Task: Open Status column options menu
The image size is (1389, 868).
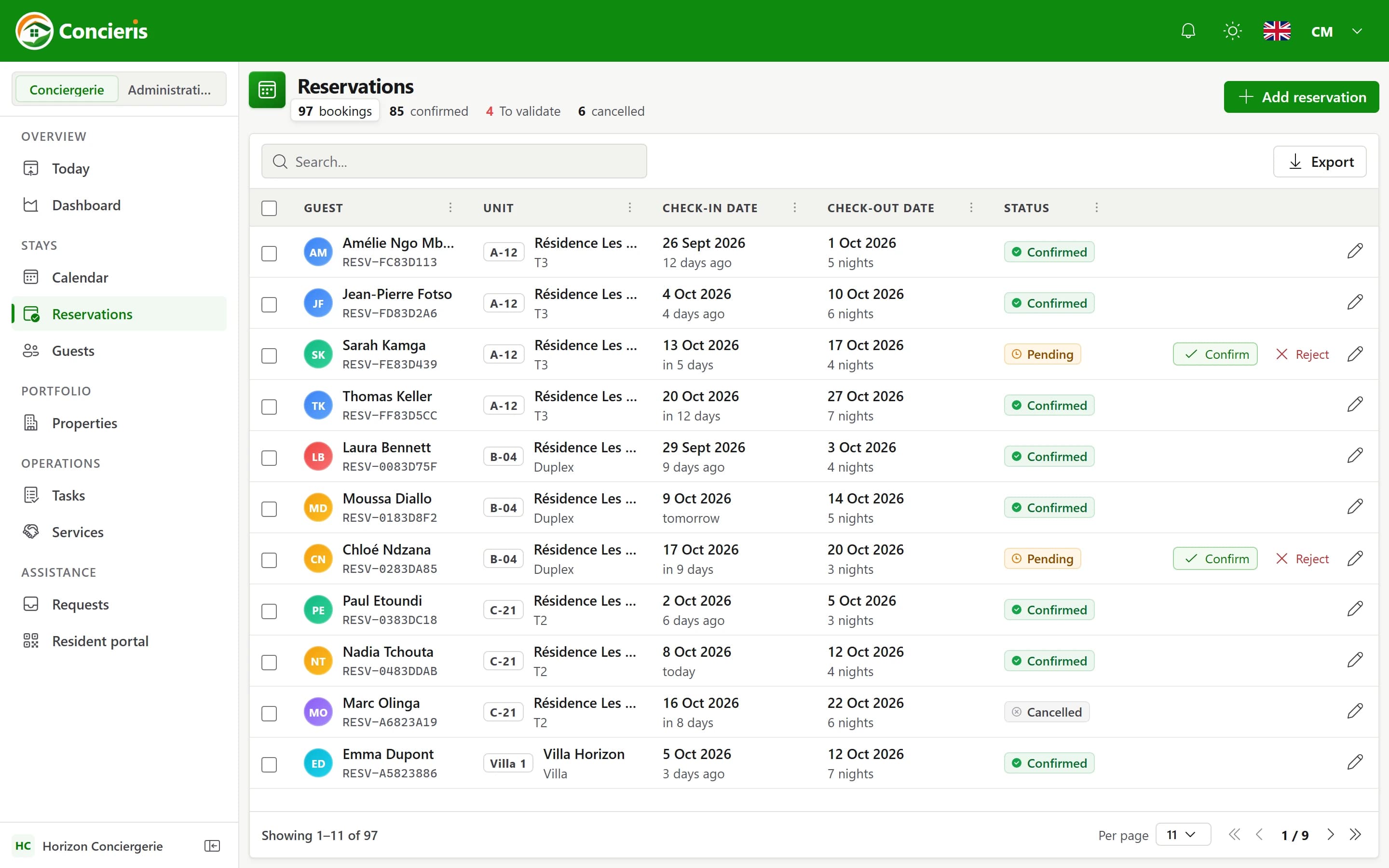Action: click(1096, 207)
